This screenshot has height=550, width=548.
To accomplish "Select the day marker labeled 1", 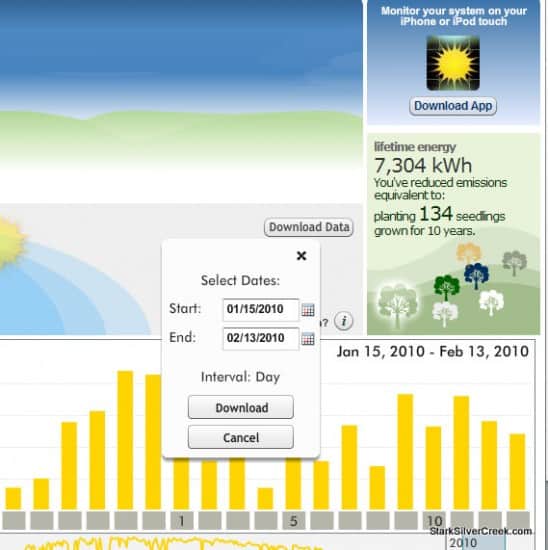I will tap(181, 521).
